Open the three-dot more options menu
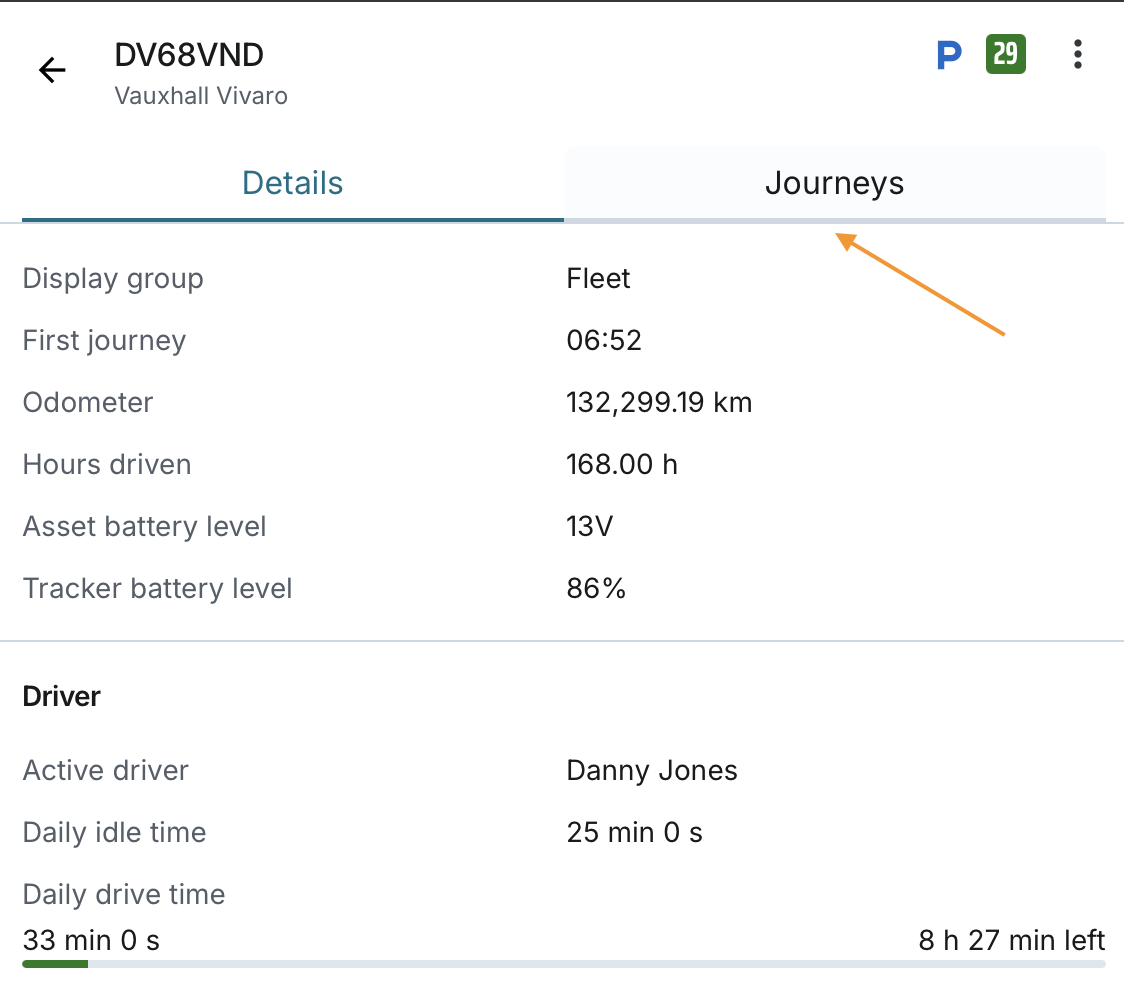Screen dimensions: 1124x996 tap(1077, 55)
